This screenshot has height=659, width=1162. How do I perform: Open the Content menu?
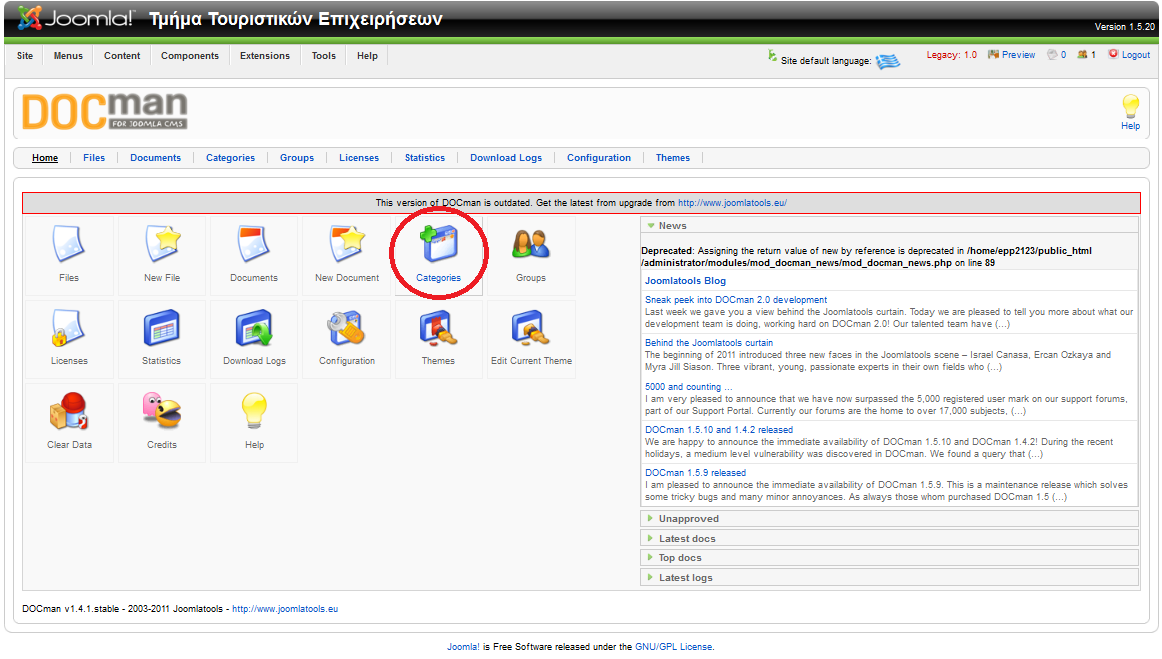[x=122, y=56]
